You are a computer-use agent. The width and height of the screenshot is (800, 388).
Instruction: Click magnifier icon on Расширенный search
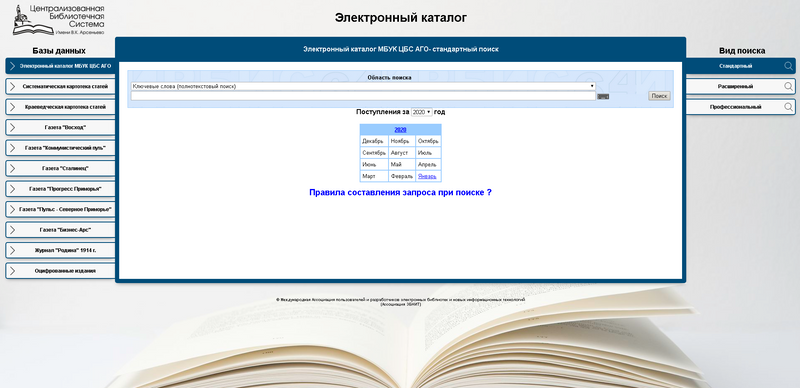click(x=789, y=86)
